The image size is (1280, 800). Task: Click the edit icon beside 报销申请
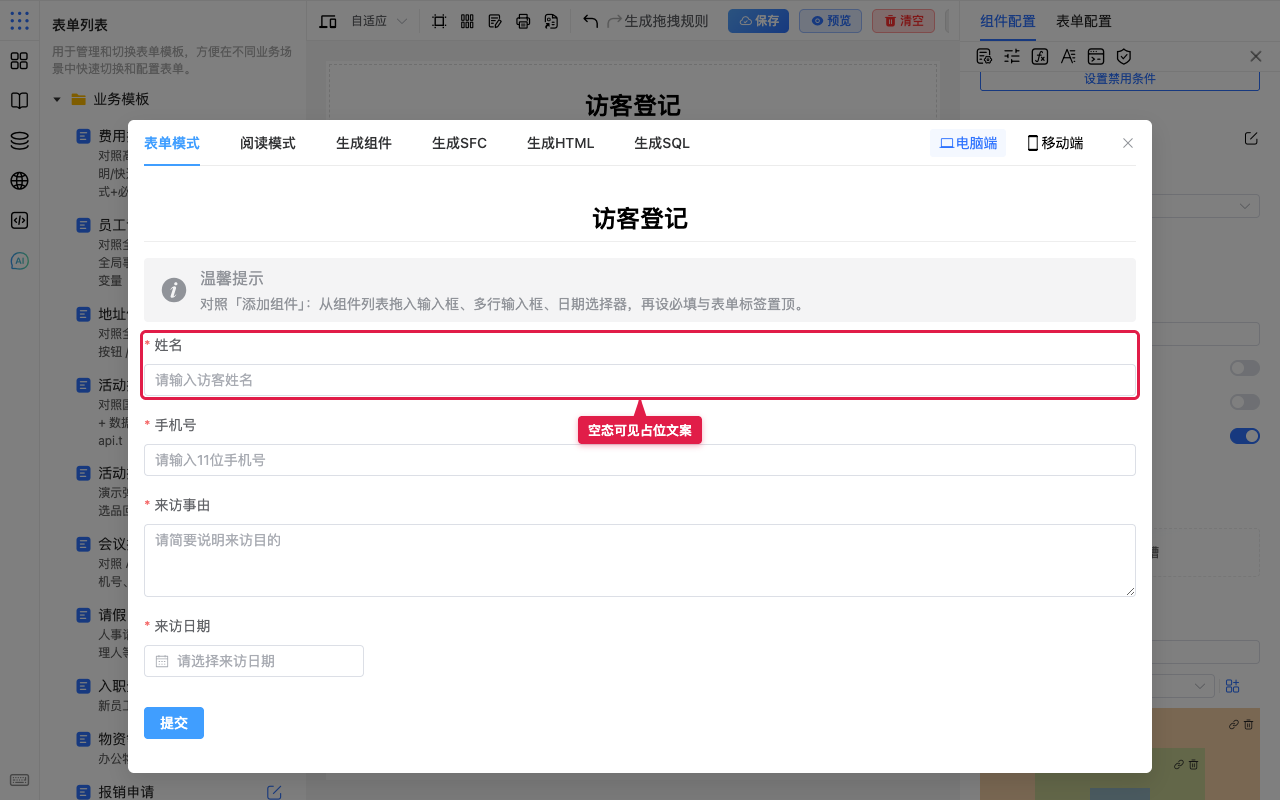[274, 792]
